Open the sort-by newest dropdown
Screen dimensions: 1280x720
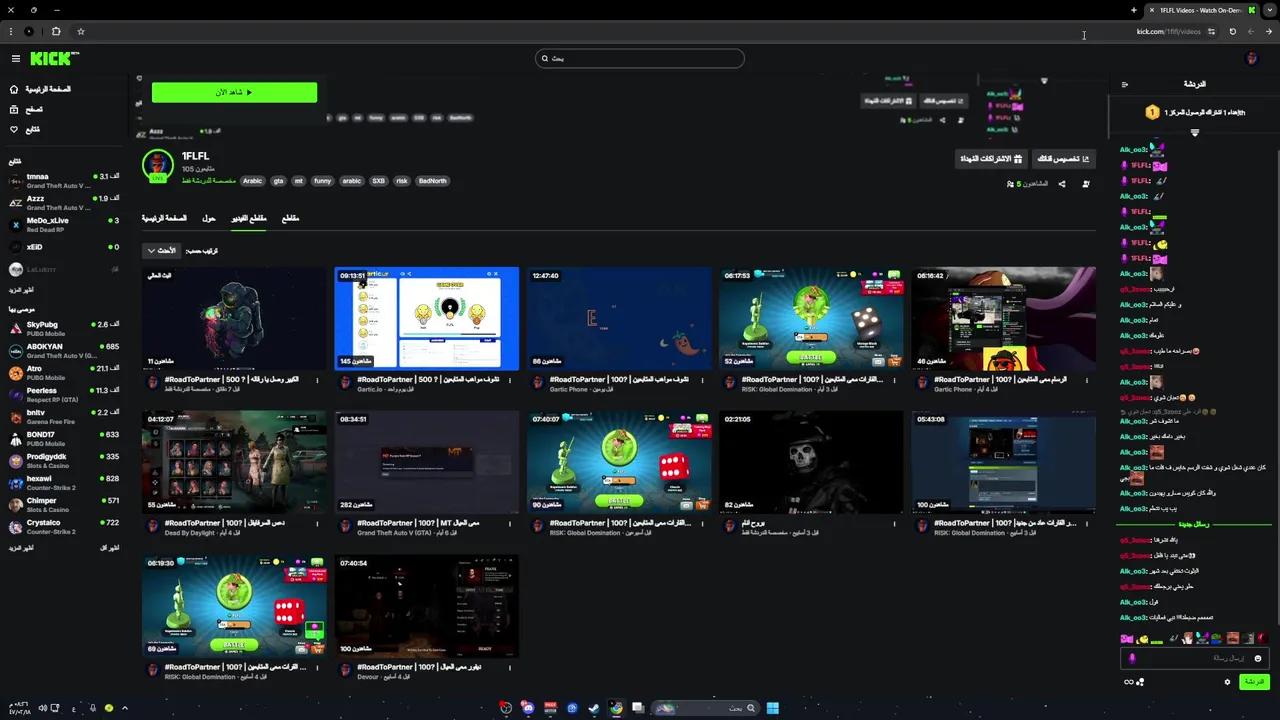pos(162,251)
